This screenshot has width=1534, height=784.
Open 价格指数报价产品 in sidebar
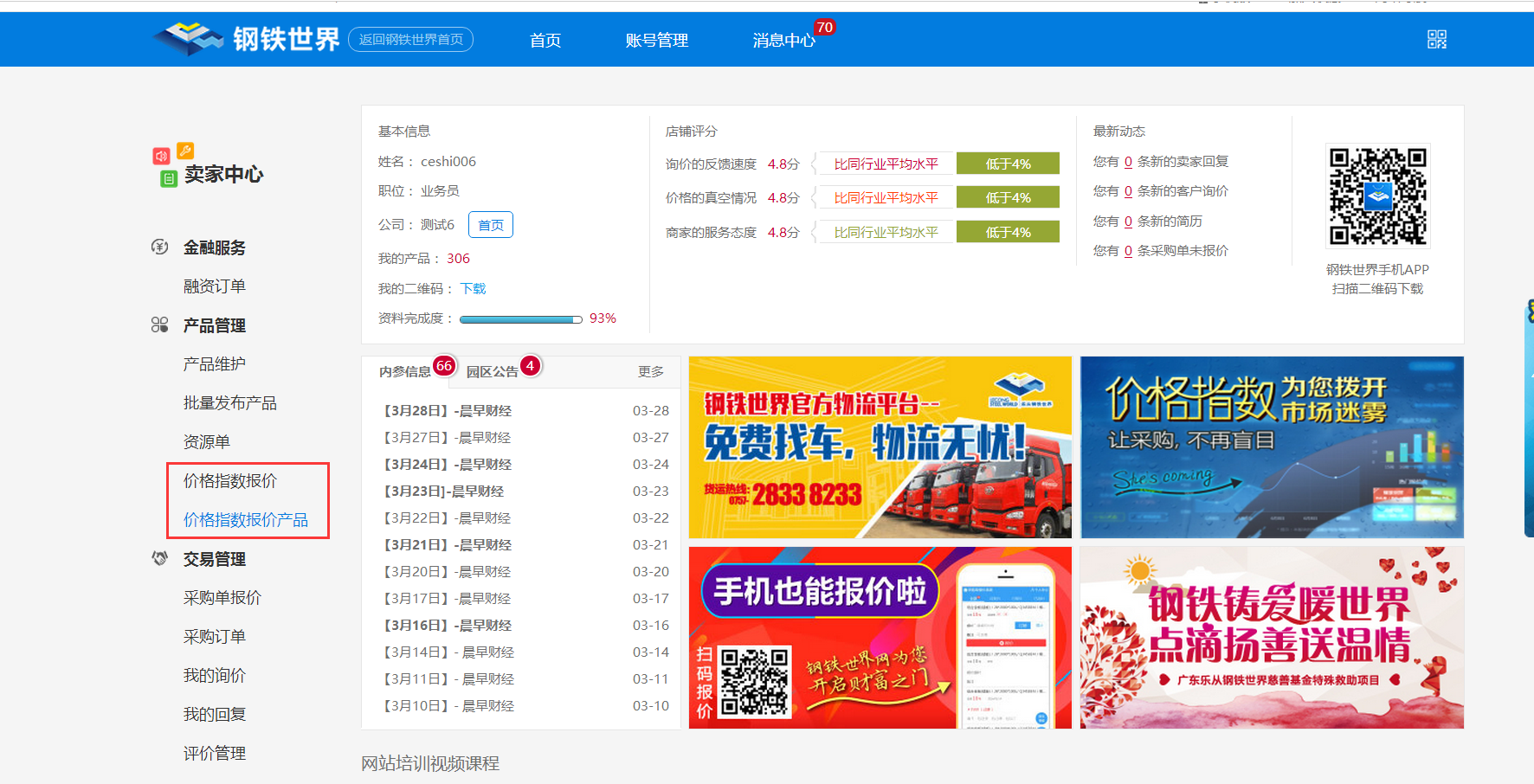coord(246,519)
